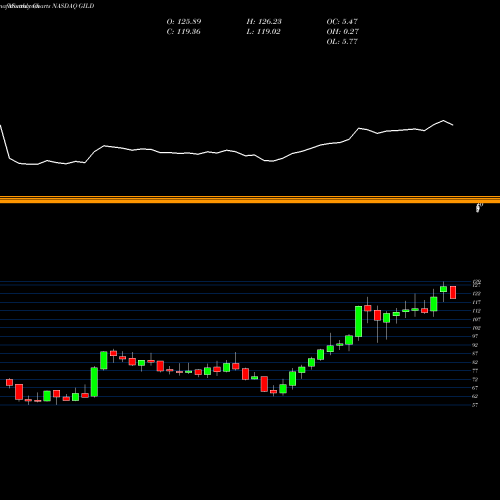Click the 102 price axis label
Viewport: 500px width, 500px height.
pyautogui.click(x=477, y=328)
